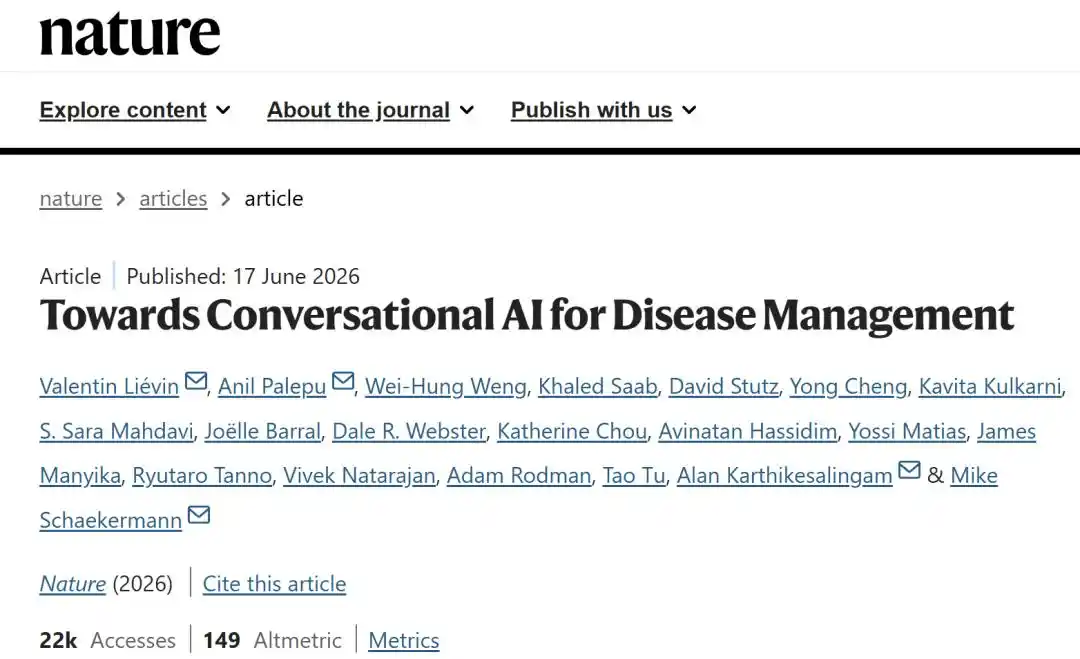This screenshot has width=1080, height=659.
Task: Click author Tao Tu
Action: point(634,475)
